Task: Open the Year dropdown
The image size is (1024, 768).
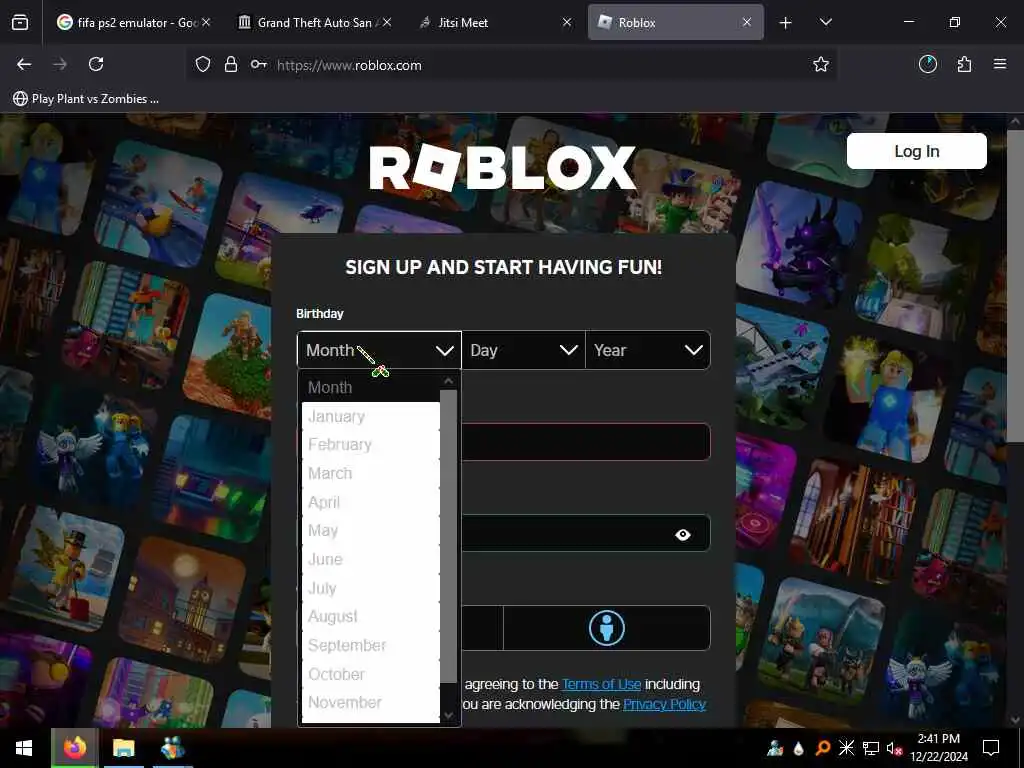Action: coord(648,350)
